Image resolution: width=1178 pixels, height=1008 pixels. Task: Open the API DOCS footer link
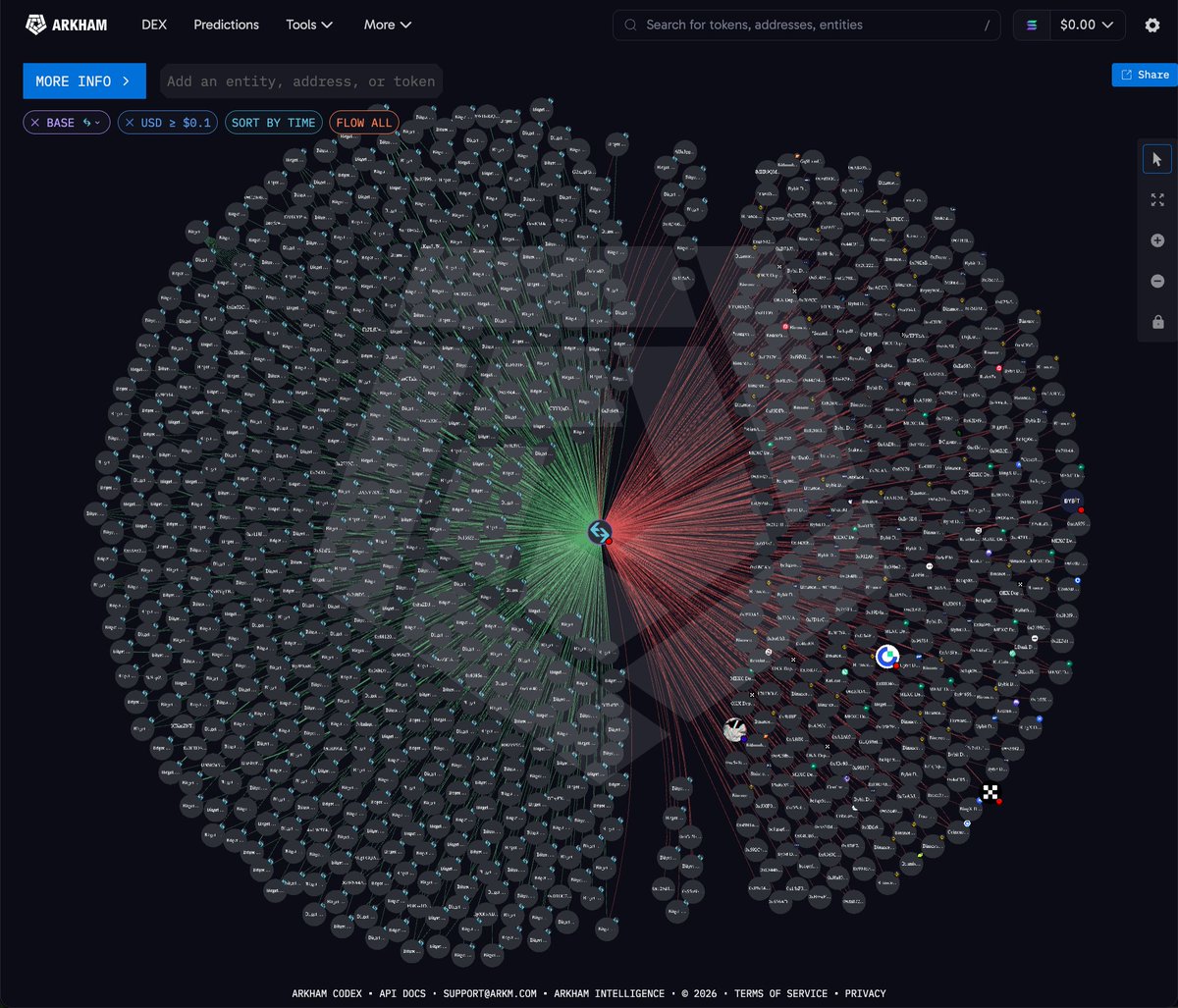coord(402,993)
